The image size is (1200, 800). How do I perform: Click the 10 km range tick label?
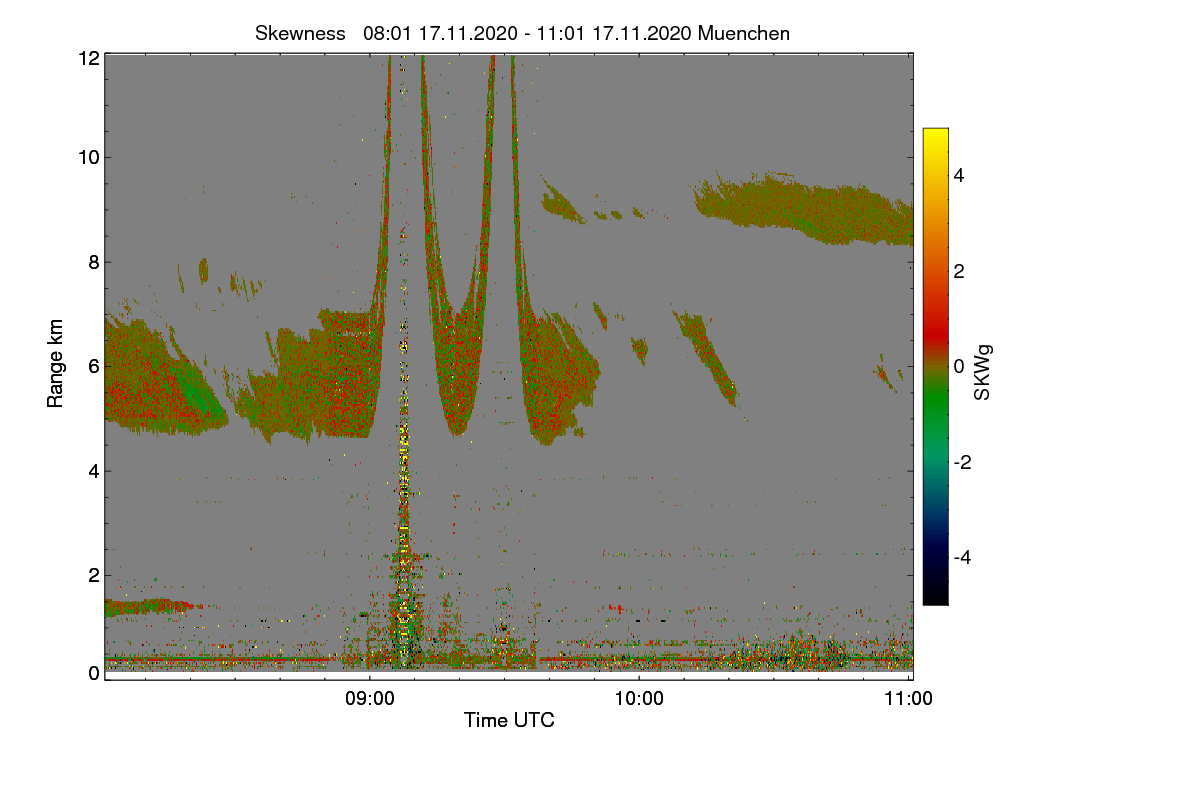[x=88, y=157]
